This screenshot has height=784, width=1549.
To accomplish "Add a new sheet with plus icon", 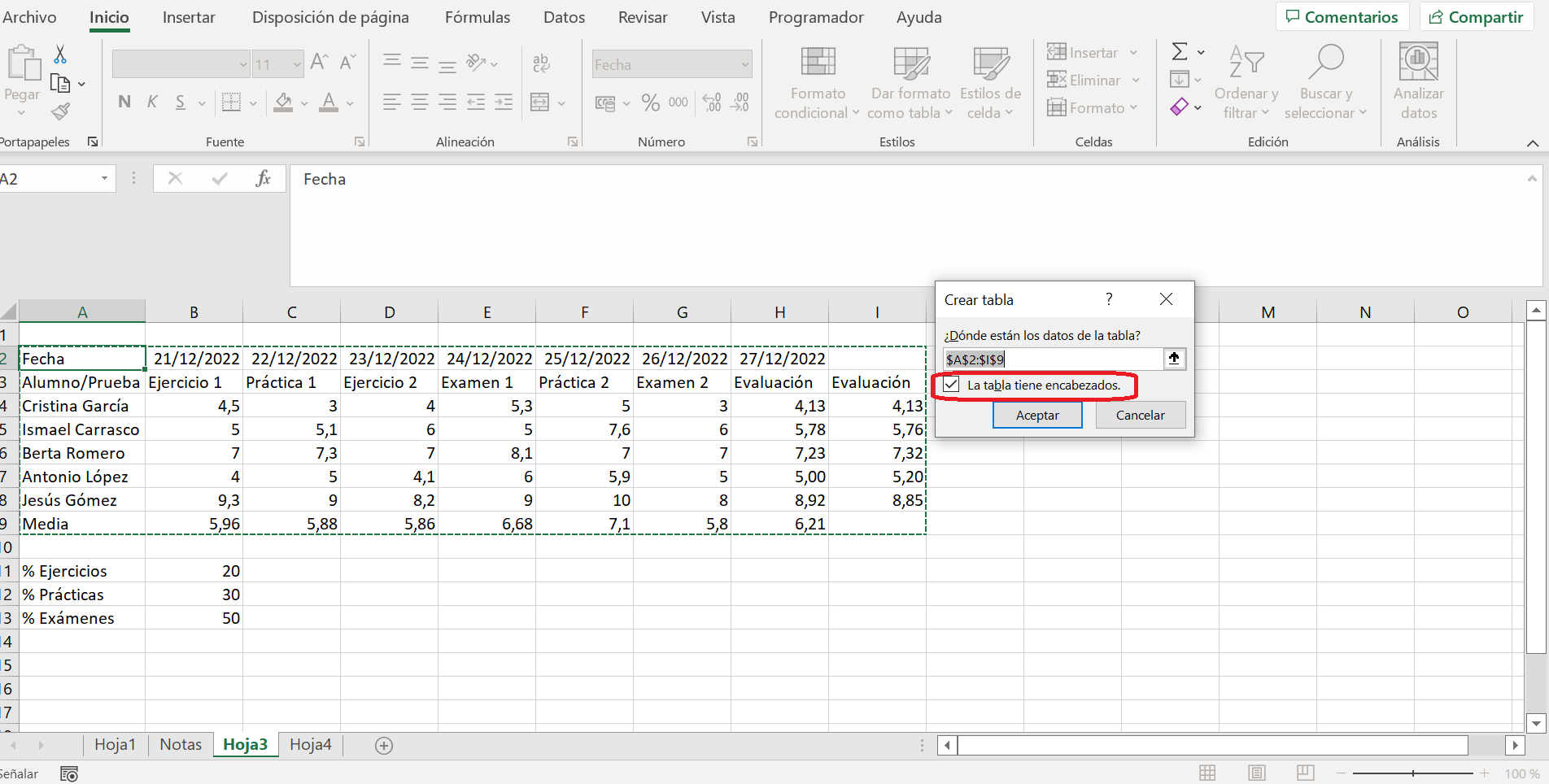I will pyautogui.click(x=384, y=745).
